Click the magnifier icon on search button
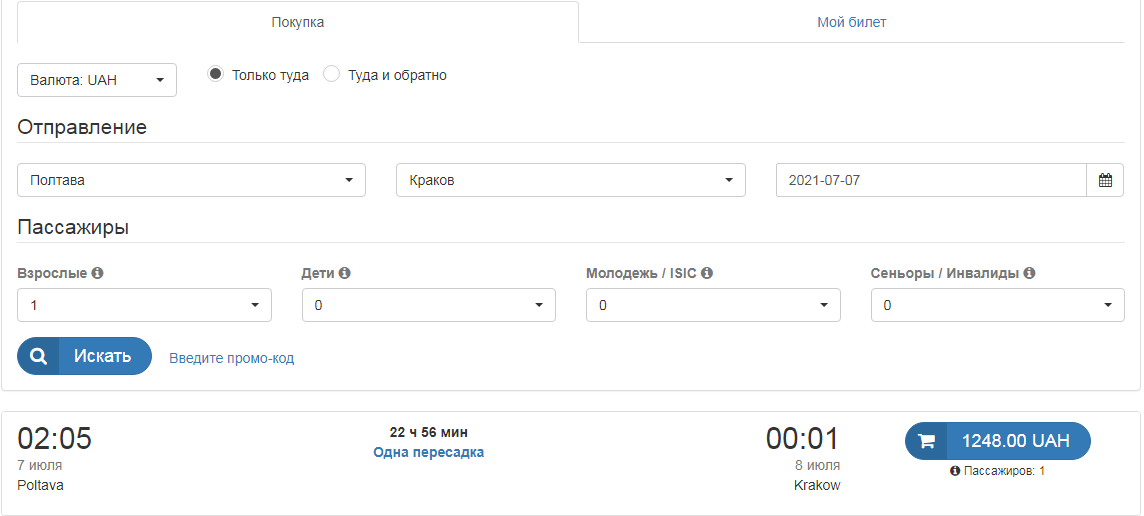Image resolution: width=1144 pixels, height=516 pixels. point(38,356)
